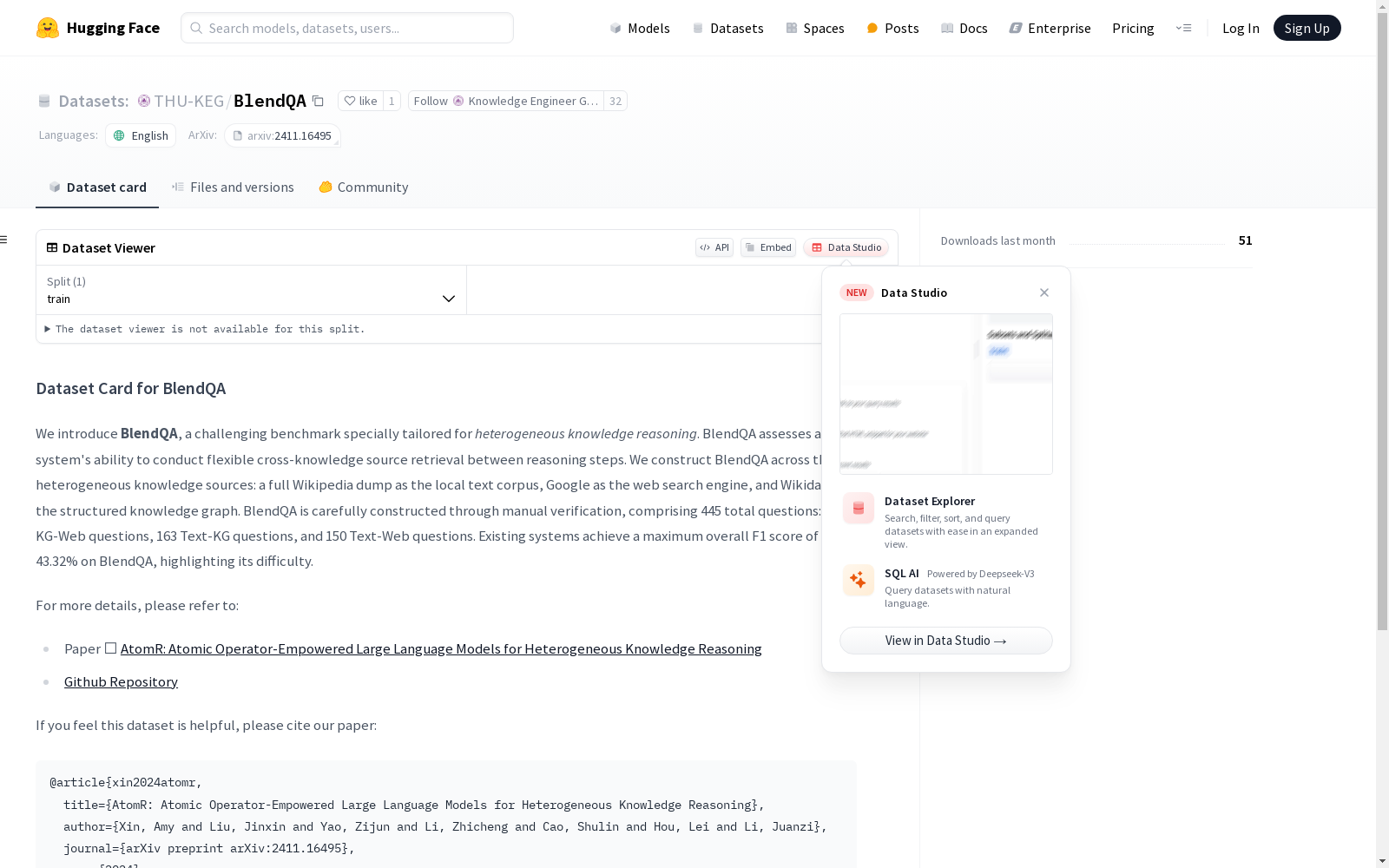Close the Data Studio popup
The height and width of the screenshot is (868, 1389).
[x=1044, y=293]
